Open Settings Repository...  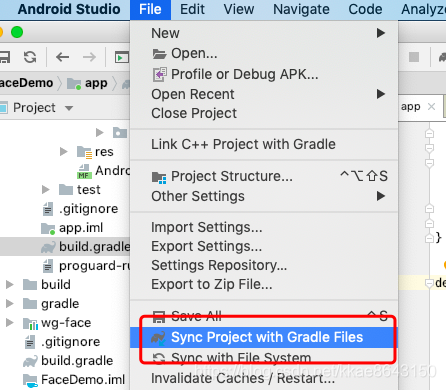[x=264, y=265]
